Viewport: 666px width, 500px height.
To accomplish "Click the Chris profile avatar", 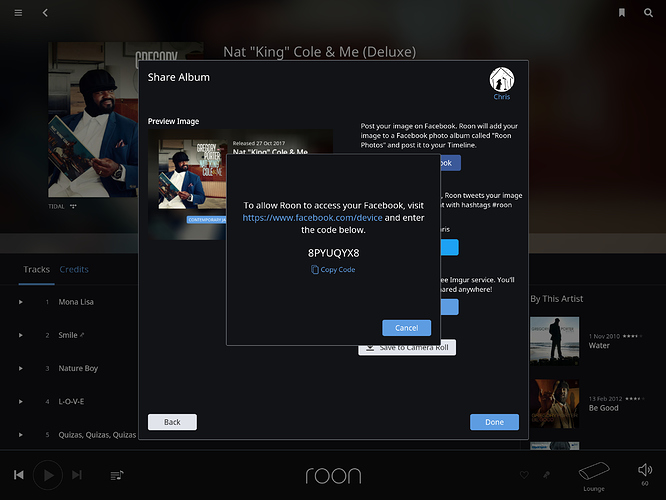I will (502, 79).
